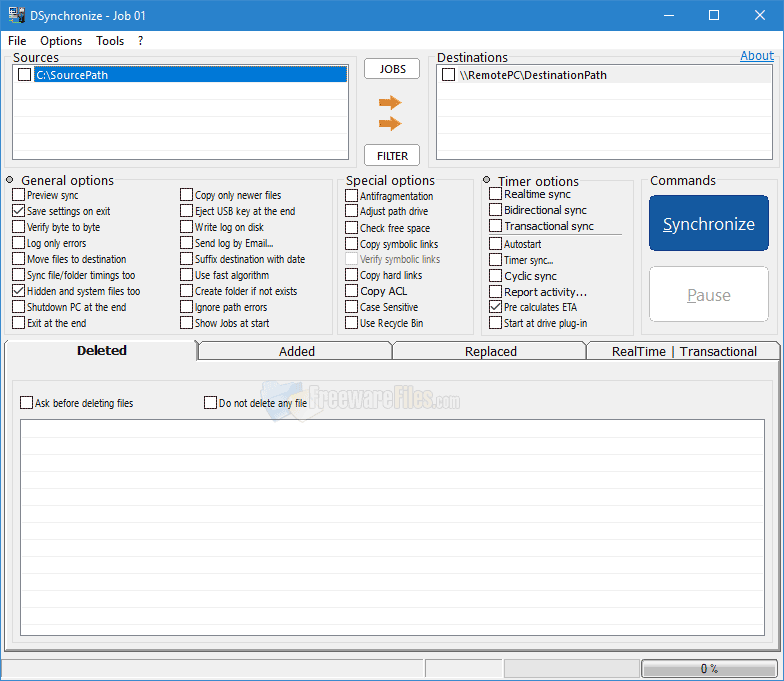The height and width of the screenshot is (681, 784).
Task: Uncheck Pre calculates ETA
Action: [496, 307]
